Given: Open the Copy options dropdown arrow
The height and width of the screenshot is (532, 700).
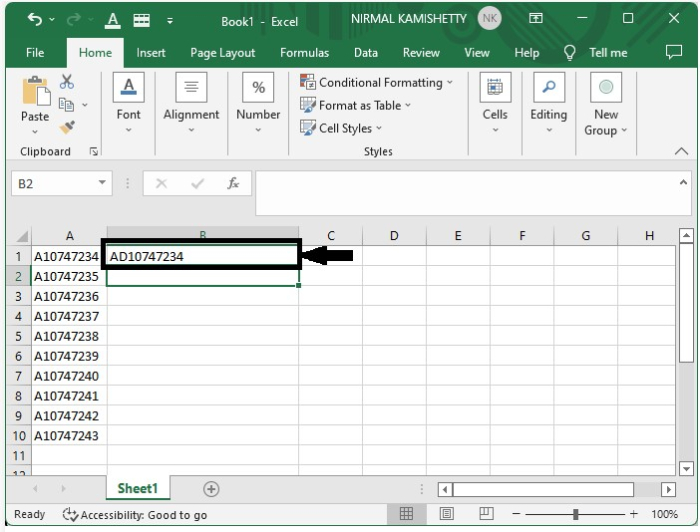Looking at the screenshot, I should [x=85, y=105].
